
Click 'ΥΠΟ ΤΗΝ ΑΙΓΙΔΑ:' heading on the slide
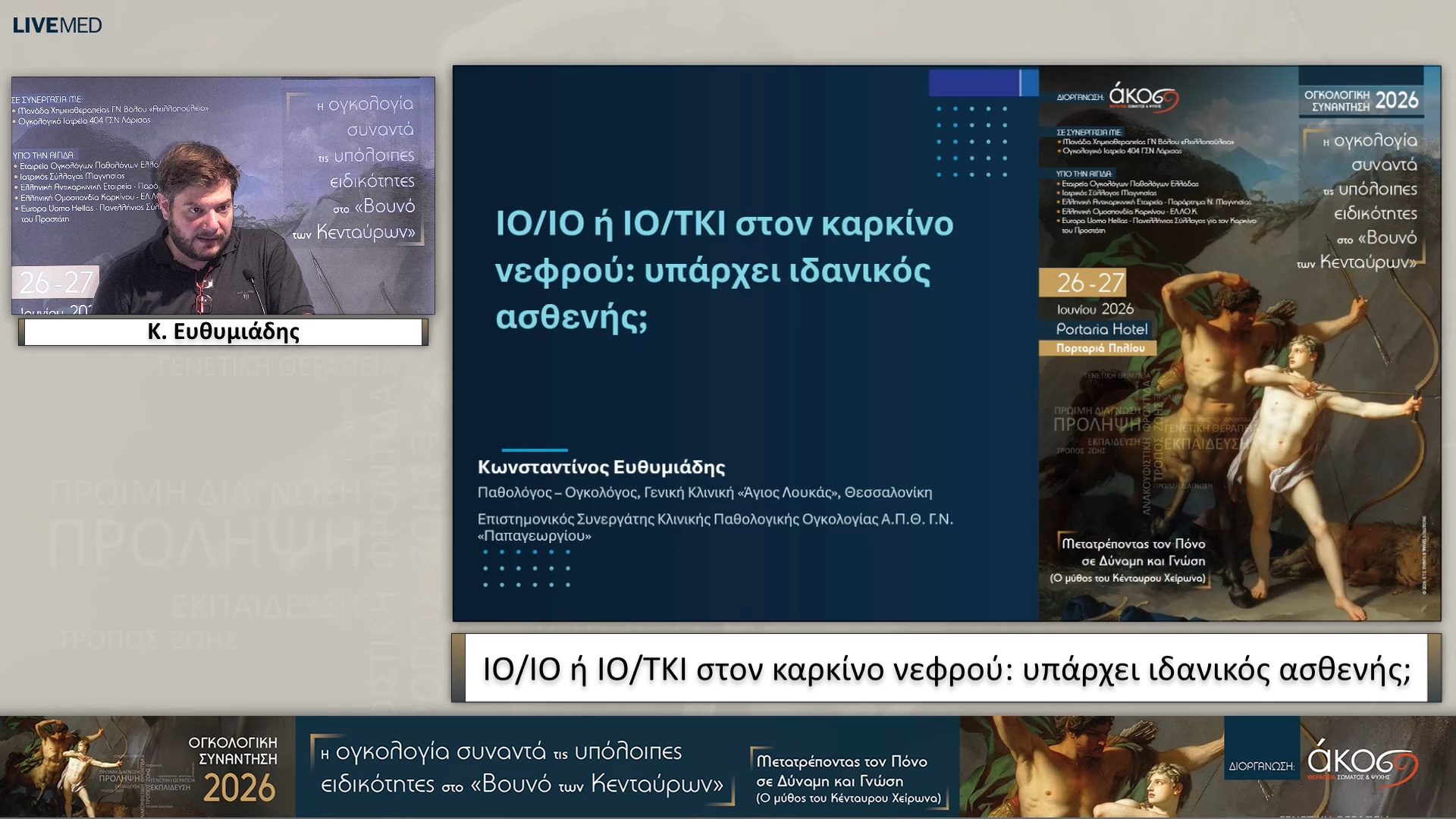tap(1084, 174)
